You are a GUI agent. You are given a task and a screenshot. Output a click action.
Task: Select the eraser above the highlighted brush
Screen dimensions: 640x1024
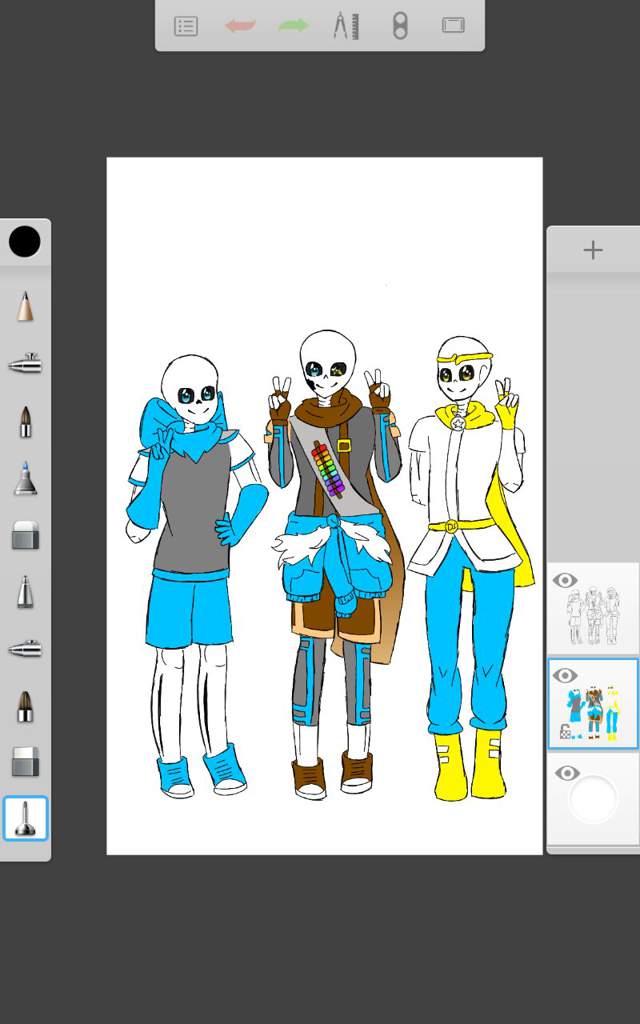point(25,761)
